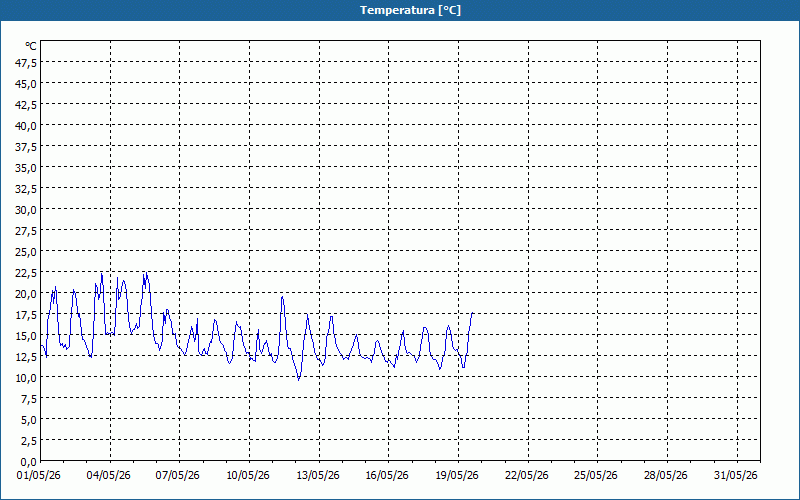Click the 04/05/26 date label
Image resolution: width=800 pixels, height=500 pixels.
[x=109, y=476]
